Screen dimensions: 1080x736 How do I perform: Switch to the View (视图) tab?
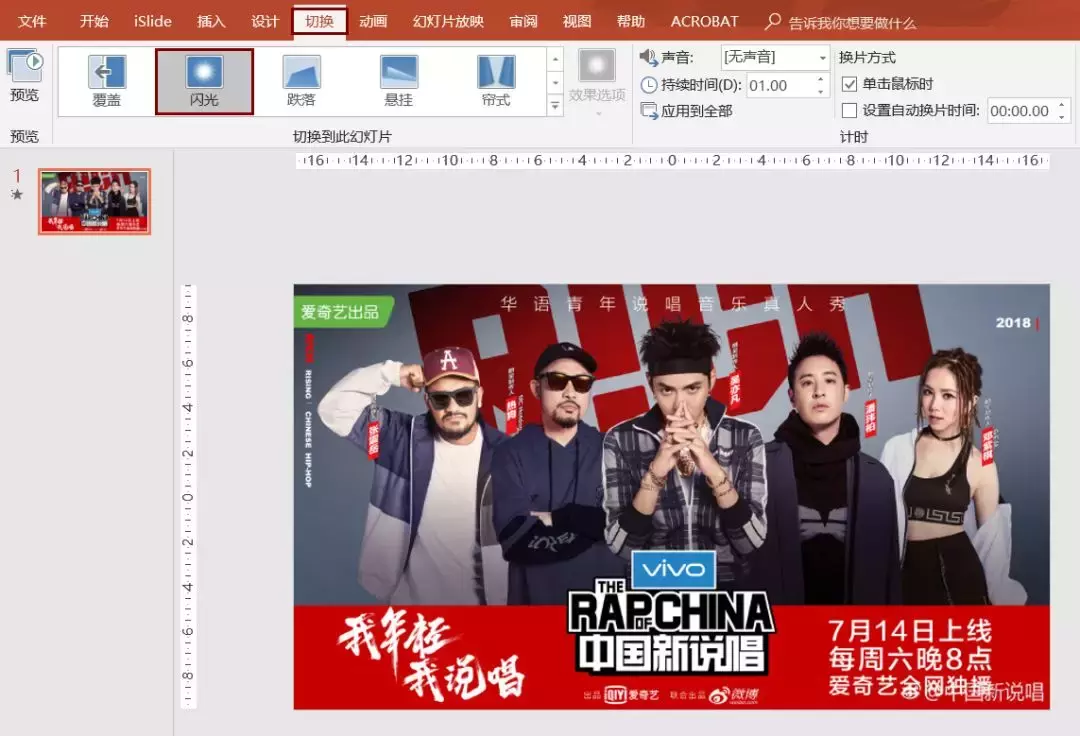pos(577,21)
